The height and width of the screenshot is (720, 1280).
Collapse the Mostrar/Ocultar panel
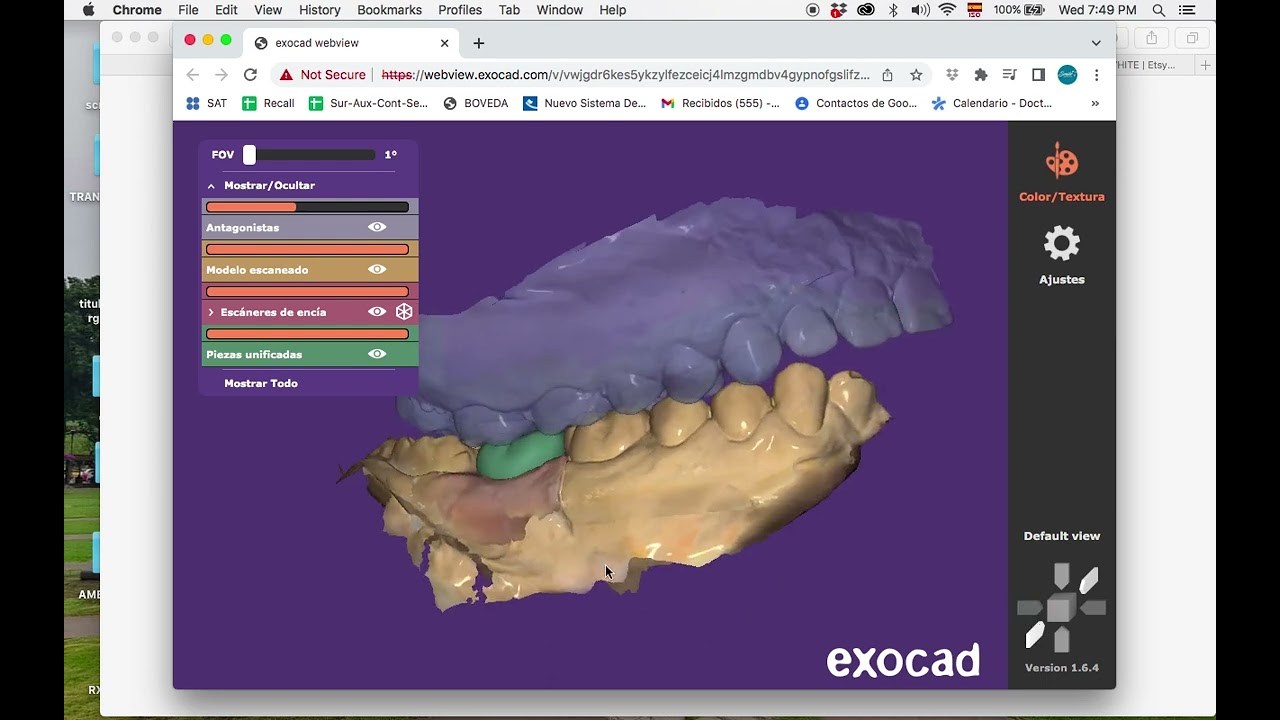point(211,186)
